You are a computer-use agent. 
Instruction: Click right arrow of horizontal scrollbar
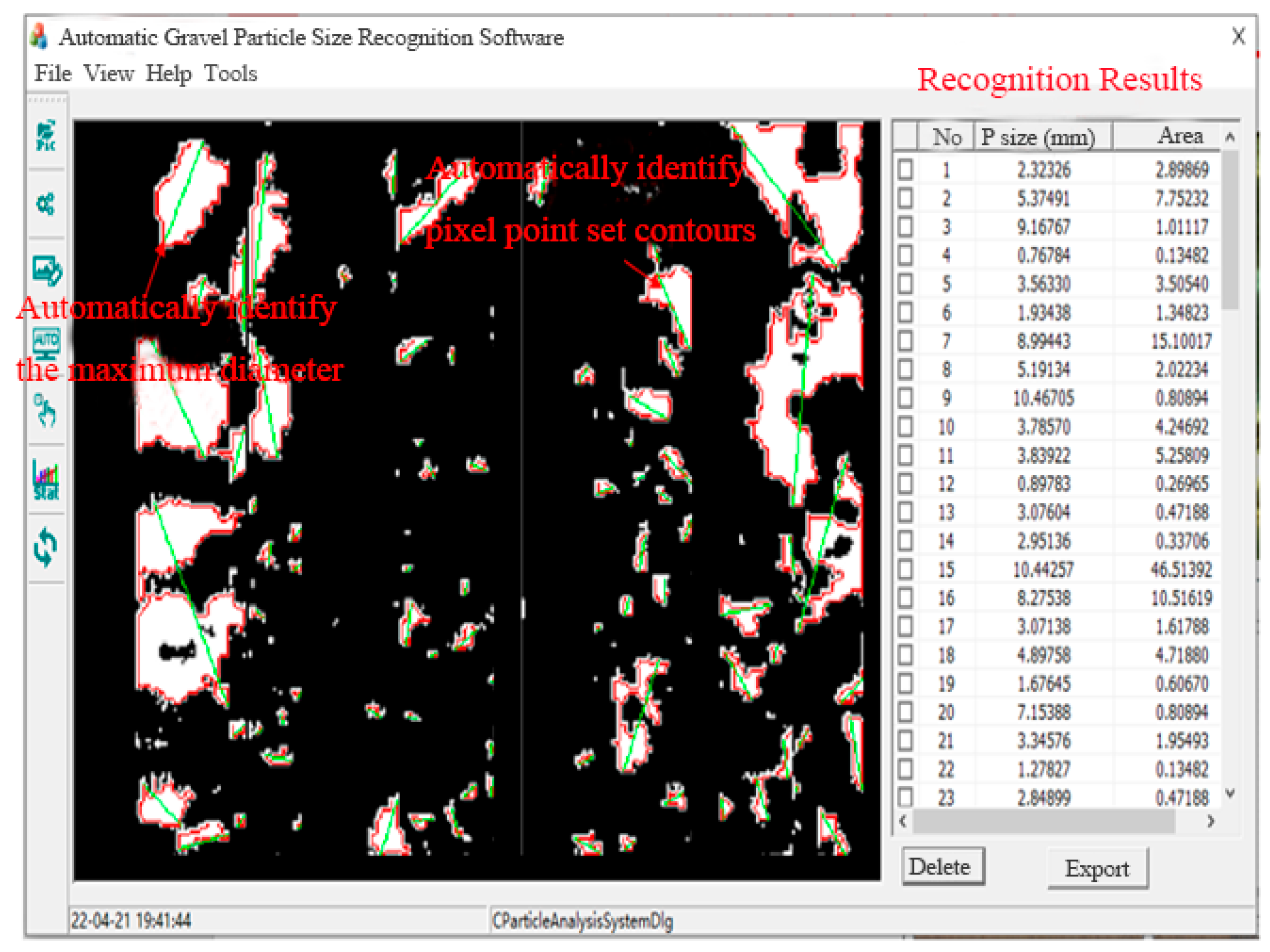tap(1211, 822)
